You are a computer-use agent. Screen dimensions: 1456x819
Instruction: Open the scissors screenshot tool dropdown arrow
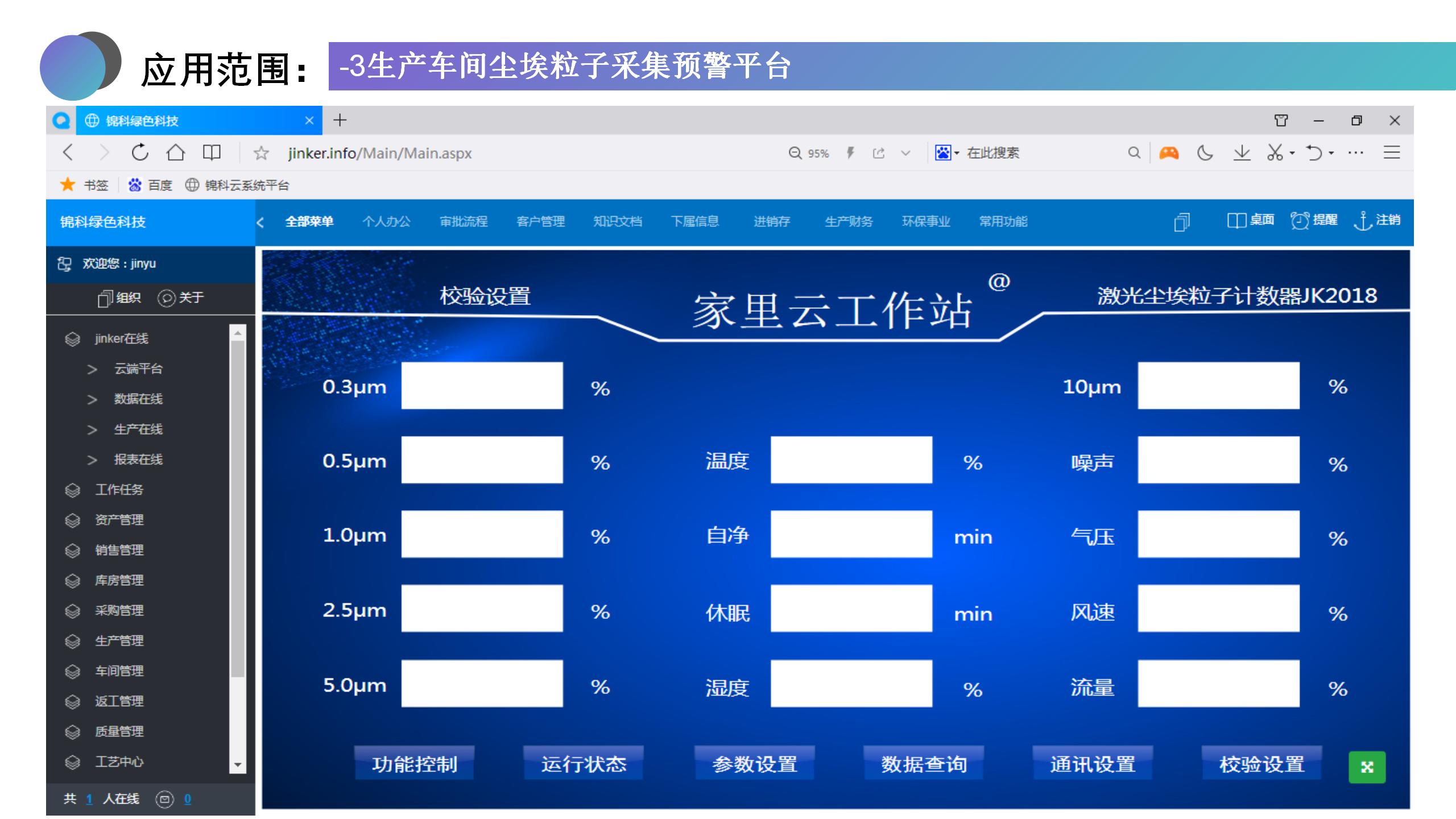(x=1293, y=153)
